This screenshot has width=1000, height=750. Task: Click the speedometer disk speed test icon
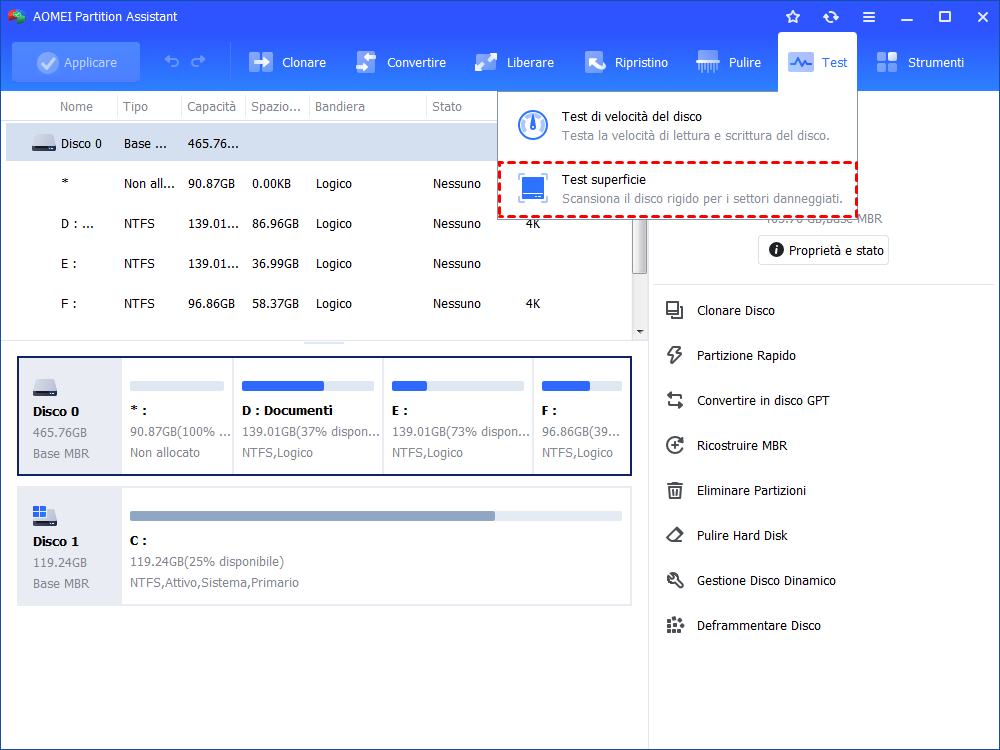[x=533, y=125]
